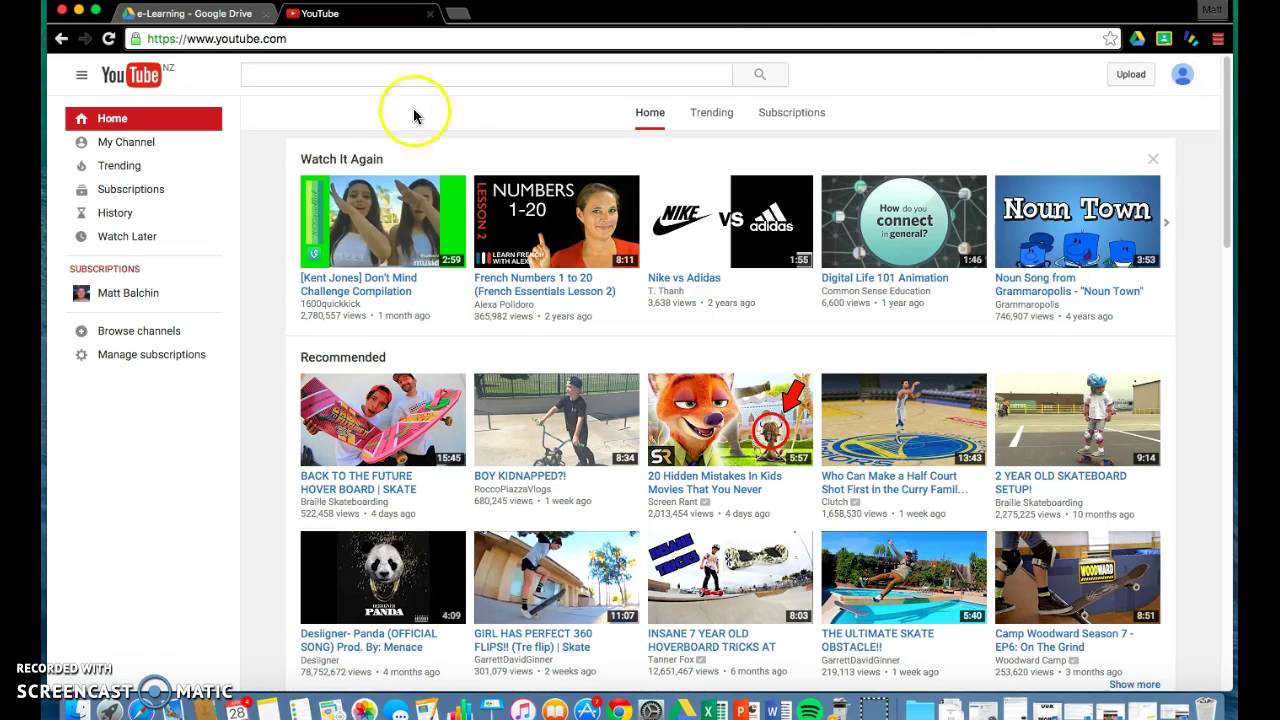Open 20 Hidden Mistakes video thumbnail

pyautogui.click(x=730, y=420)
